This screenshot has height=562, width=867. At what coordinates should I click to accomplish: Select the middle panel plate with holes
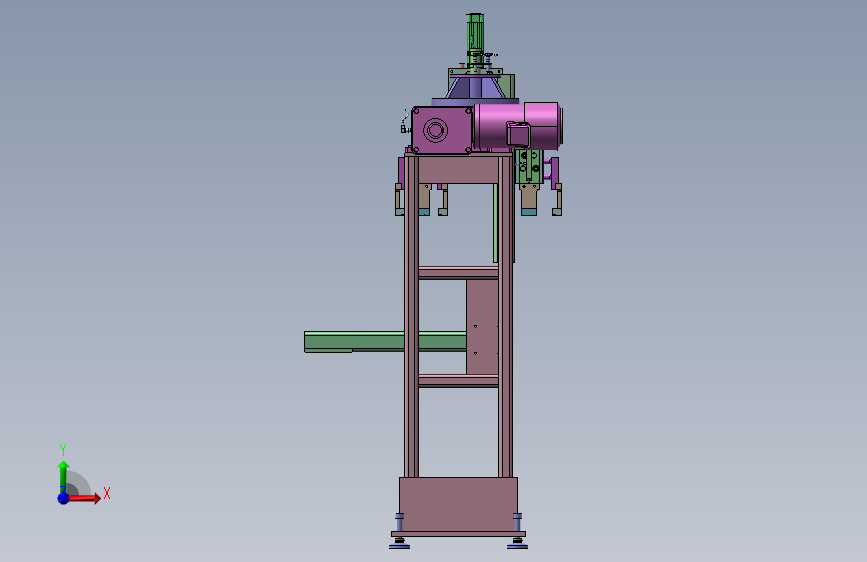click(482, 327)
